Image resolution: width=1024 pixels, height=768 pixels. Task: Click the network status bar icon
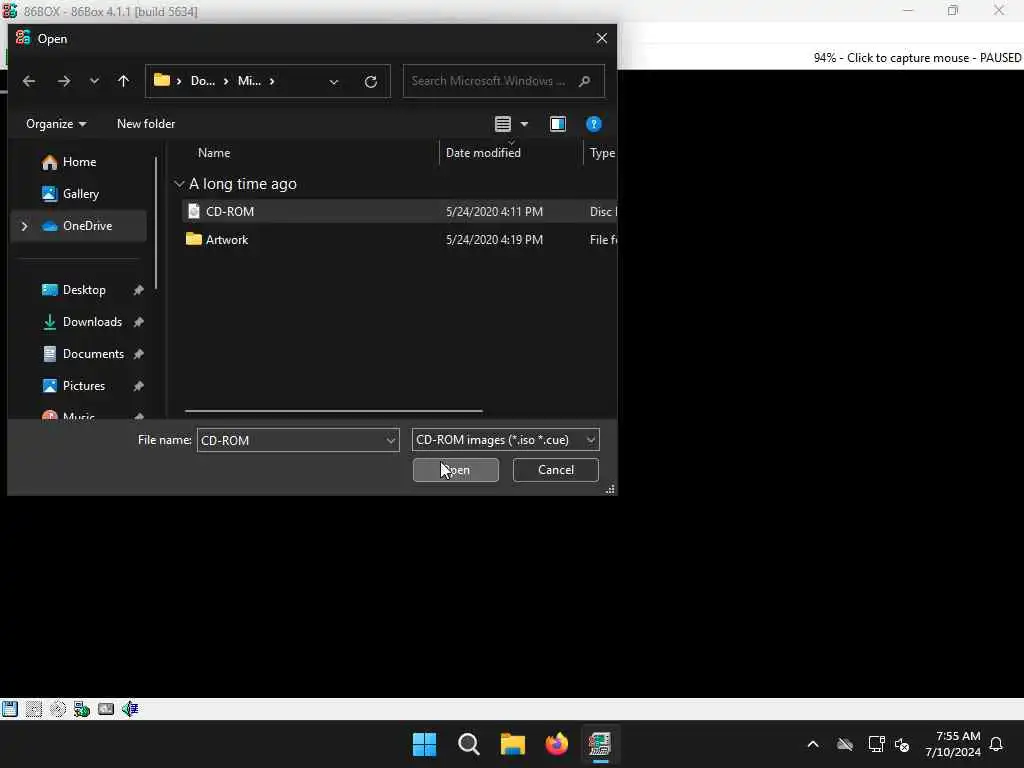[x=82, y=709]
